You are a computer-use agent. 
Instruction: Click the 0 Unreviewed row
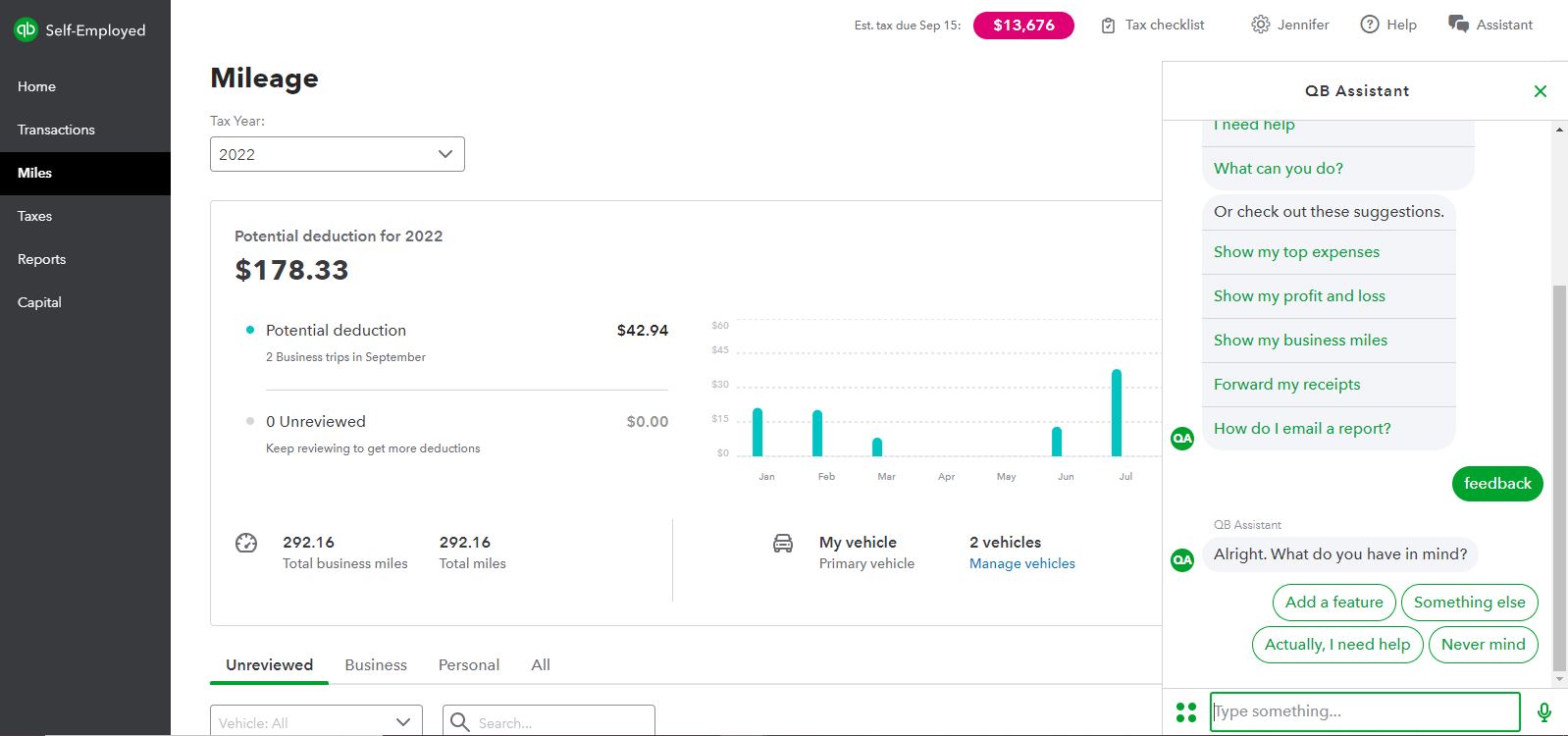(x=457, y=434)
